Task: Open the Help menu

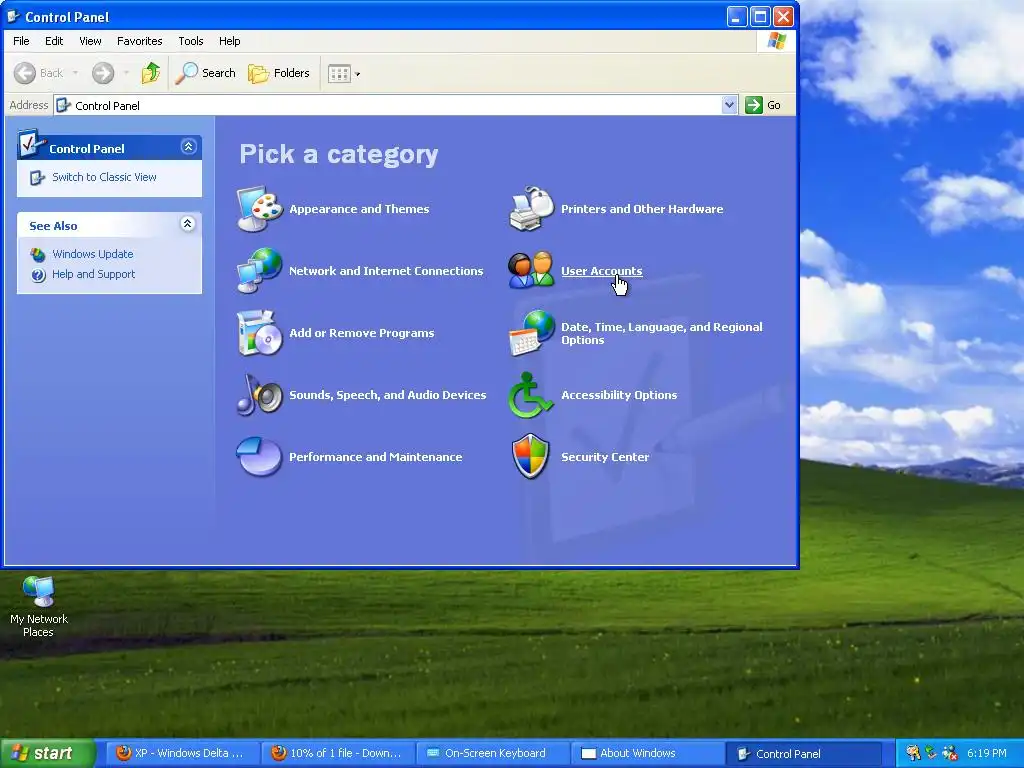Action: (x=229, y=40)
